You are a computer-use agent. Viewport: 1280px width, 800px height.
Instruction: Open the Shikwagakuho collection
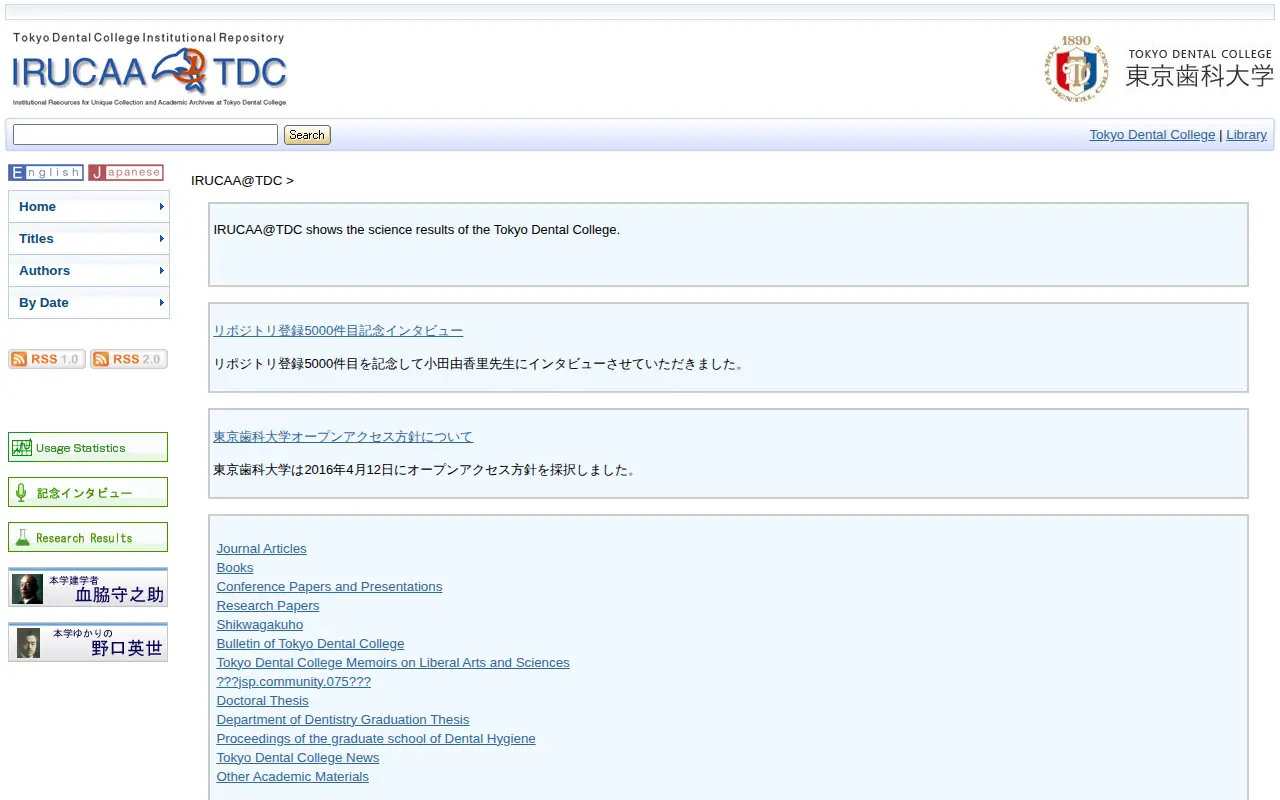coord(260,625)
